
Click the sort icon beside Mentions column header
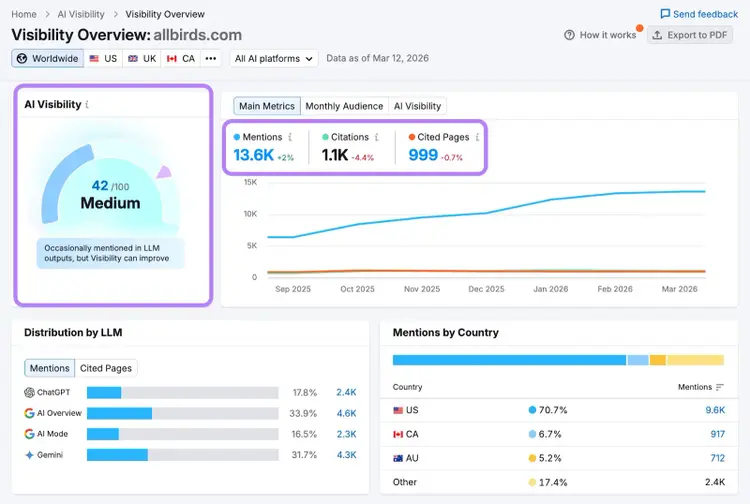(720, 387)
